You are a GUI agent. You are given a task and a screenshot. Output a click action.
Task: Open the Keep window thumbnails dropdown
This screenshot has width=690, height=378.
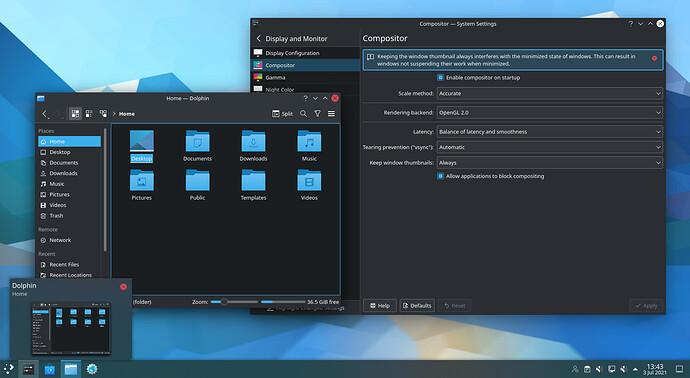click(550, 162)
